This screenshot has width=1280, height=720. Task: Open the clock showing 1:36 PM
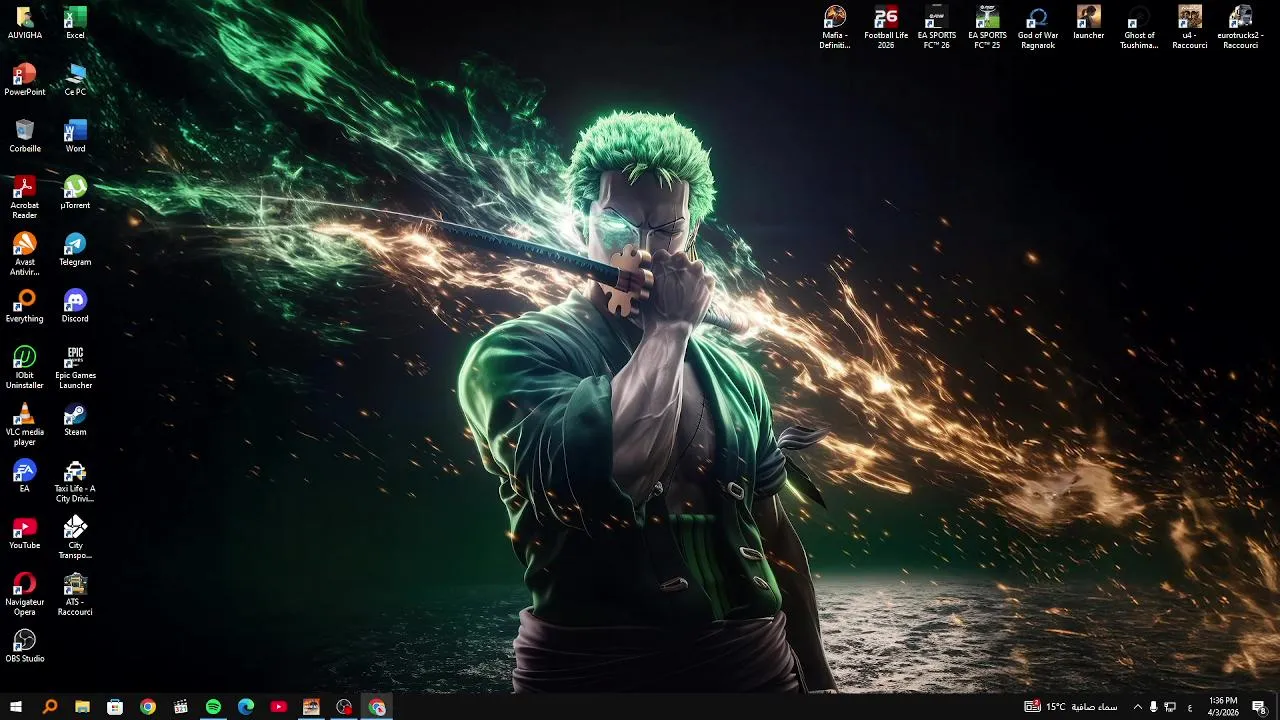point(1223,707)
